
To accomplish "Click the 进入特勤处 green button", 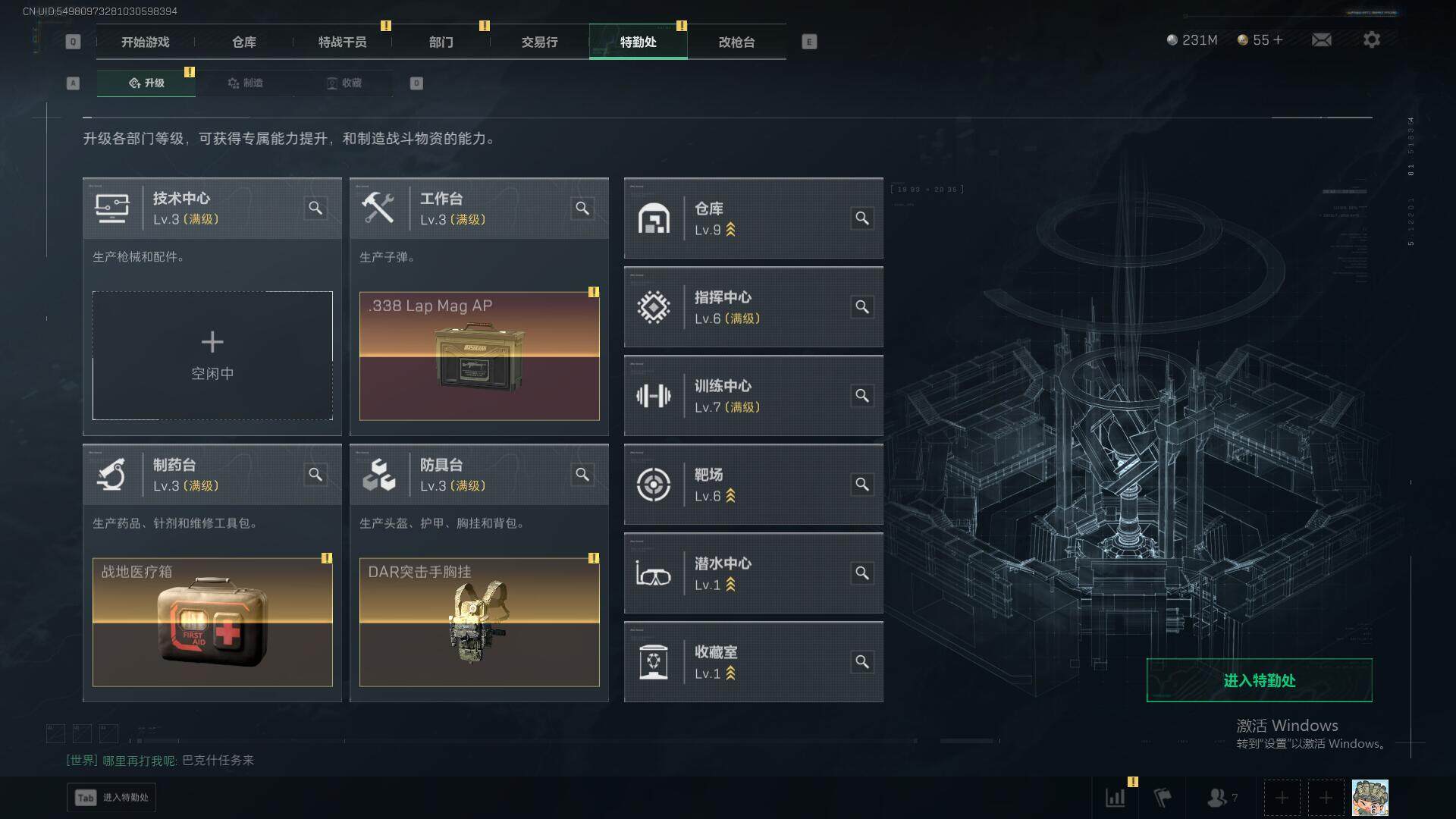I will click(1259, 680).
